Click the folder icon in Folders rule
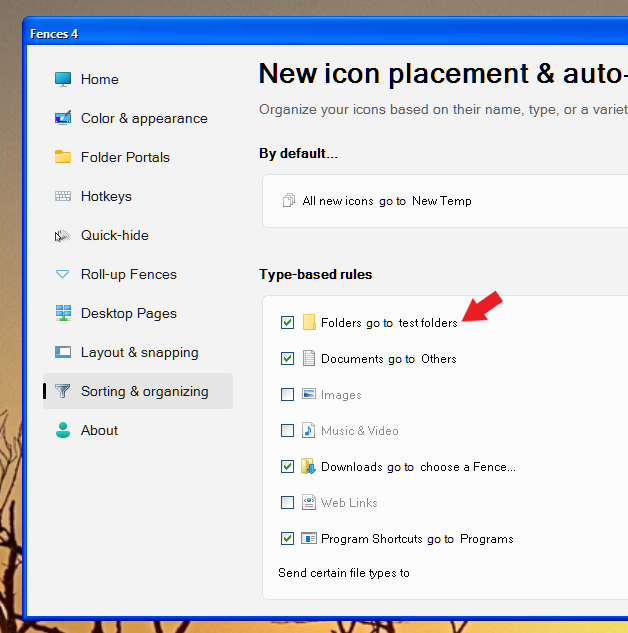 point(309,322)
